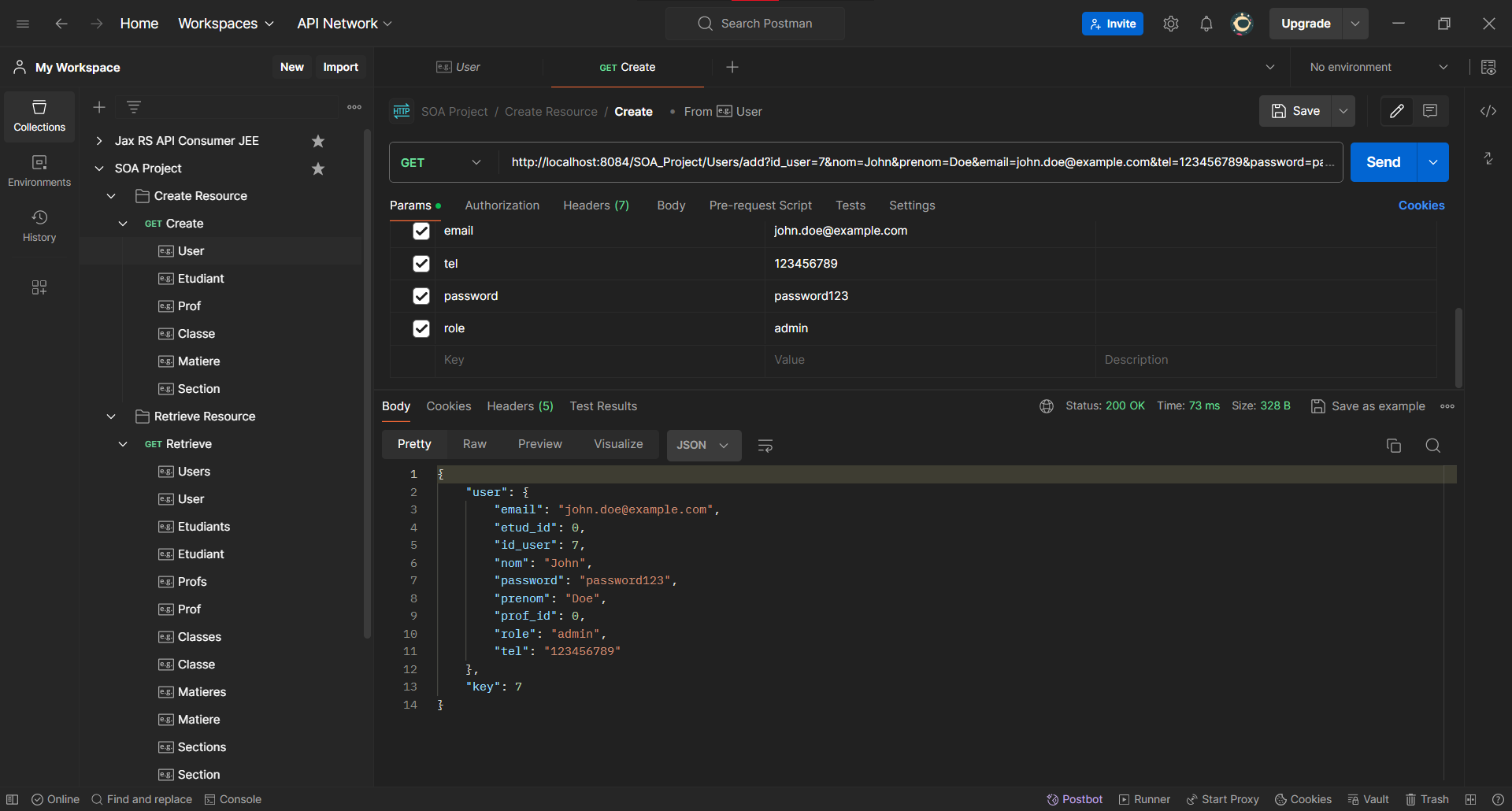
Task: Unstar the SOA Project collection
Action: click(318, 168)
